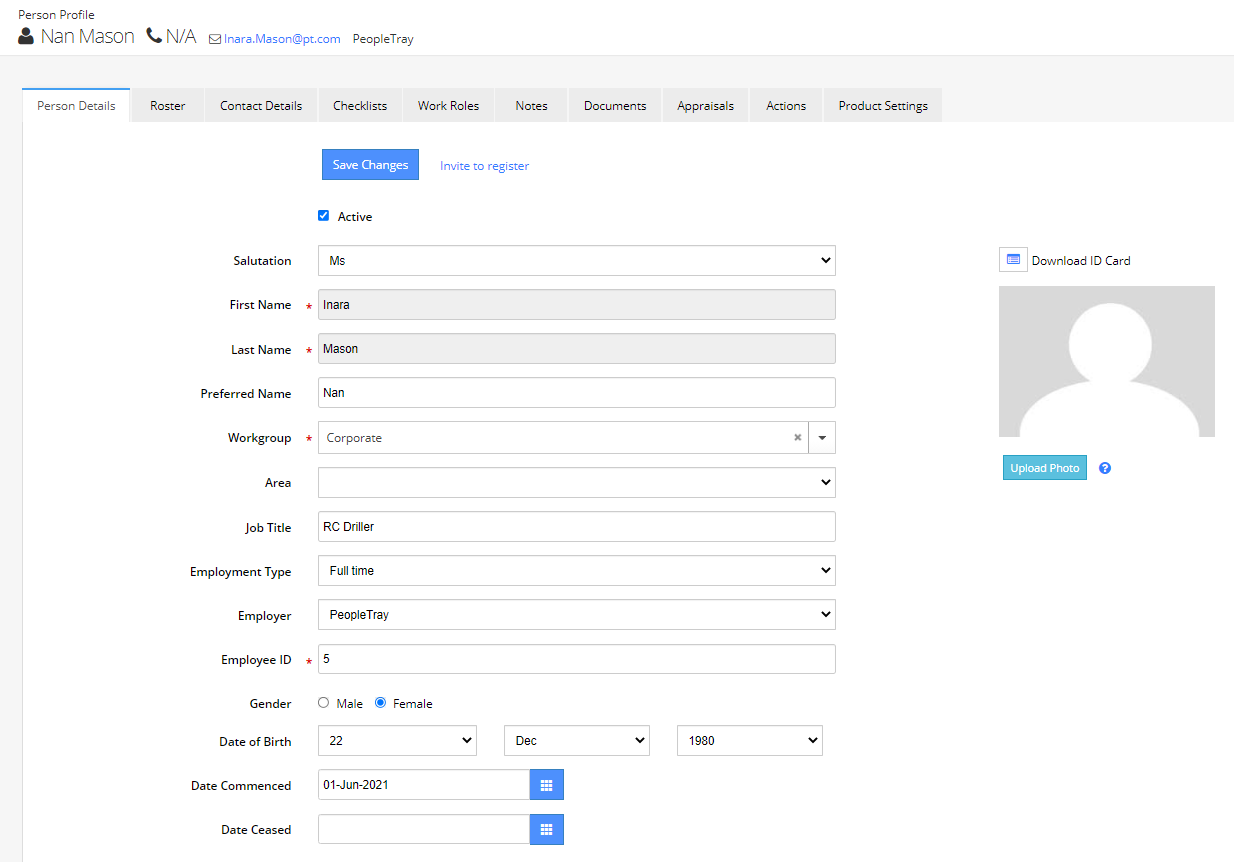Select the Male gender option
Image resolution: width=1234 pixels, height=862 pixels.
[x=323, y=702]
